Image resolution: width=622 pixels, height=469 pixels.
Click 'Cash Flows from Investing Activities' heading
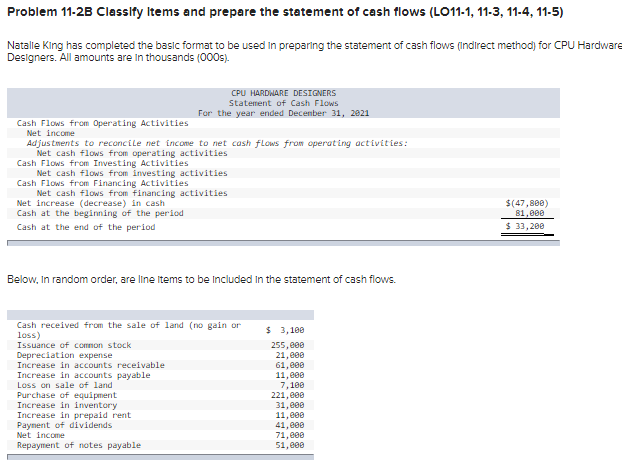[102, 163]
